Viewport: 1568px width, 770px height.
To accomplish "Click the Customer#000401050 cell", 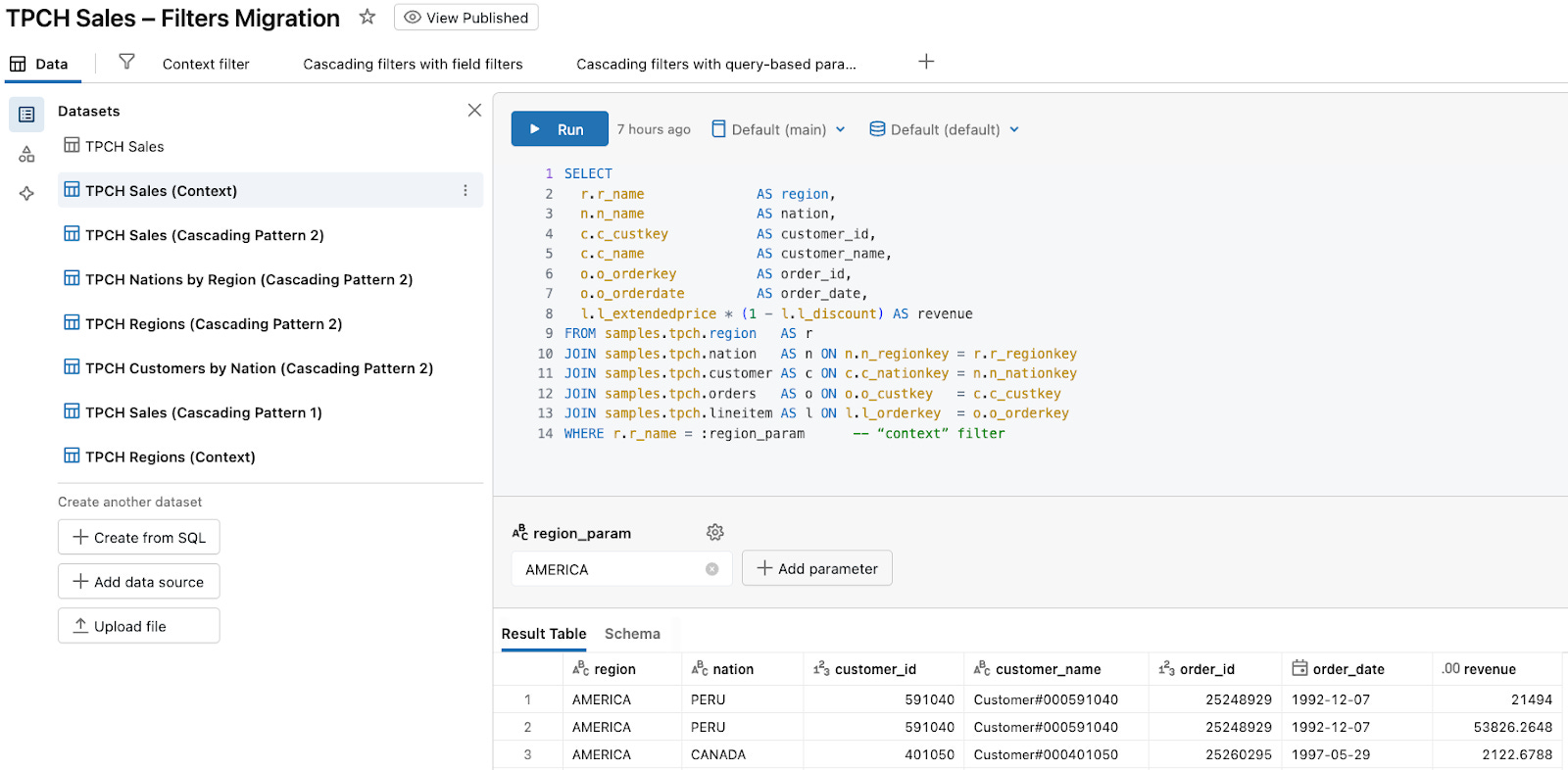I will 1056,754.
